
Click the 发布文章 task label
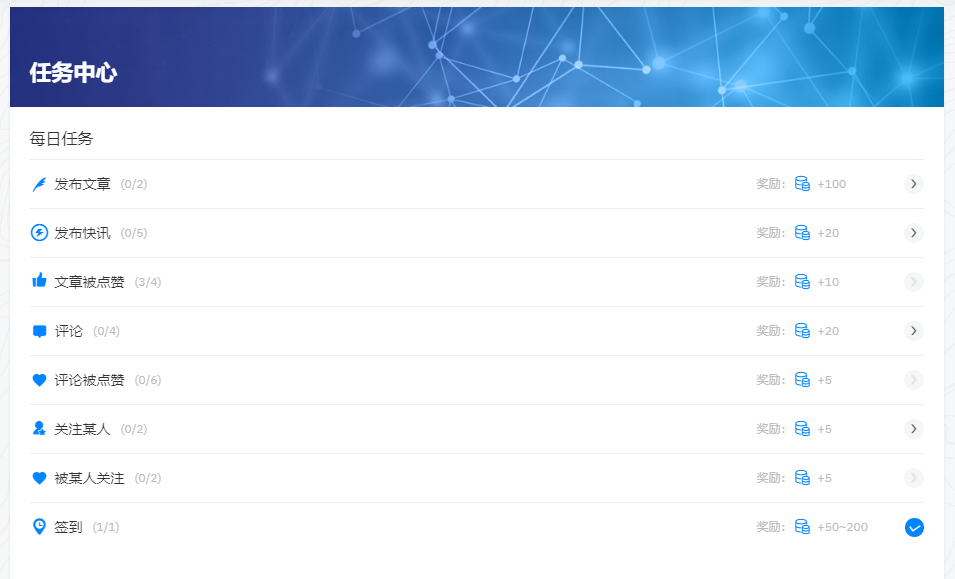82,184
